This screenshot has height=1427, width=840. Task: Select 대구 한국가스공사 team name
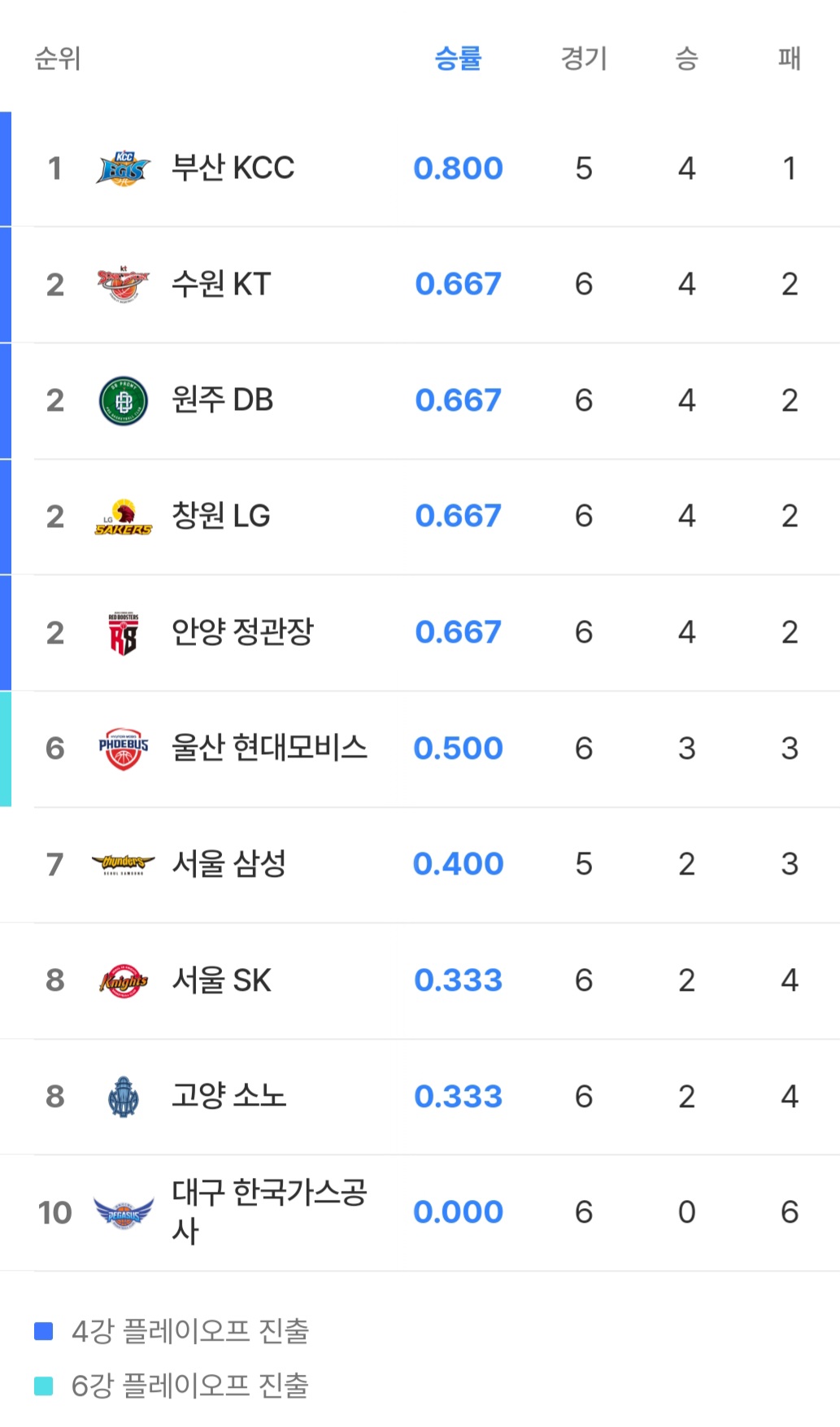[269, 1211]
